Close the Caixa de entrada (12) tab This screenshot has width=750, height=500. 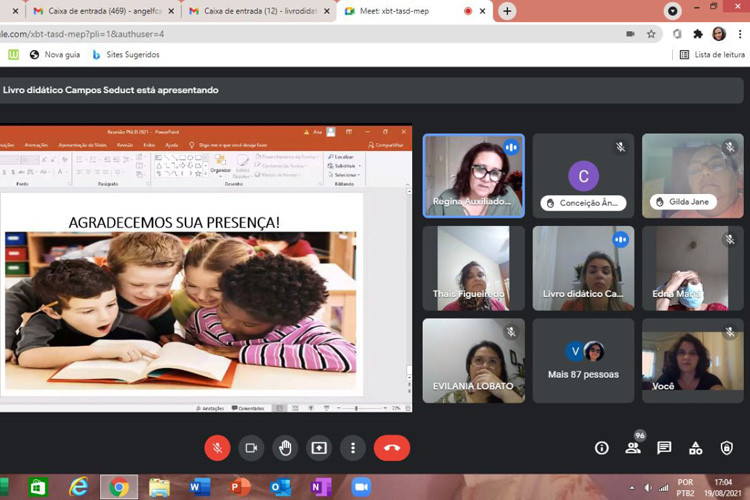(x=327, y=11)
